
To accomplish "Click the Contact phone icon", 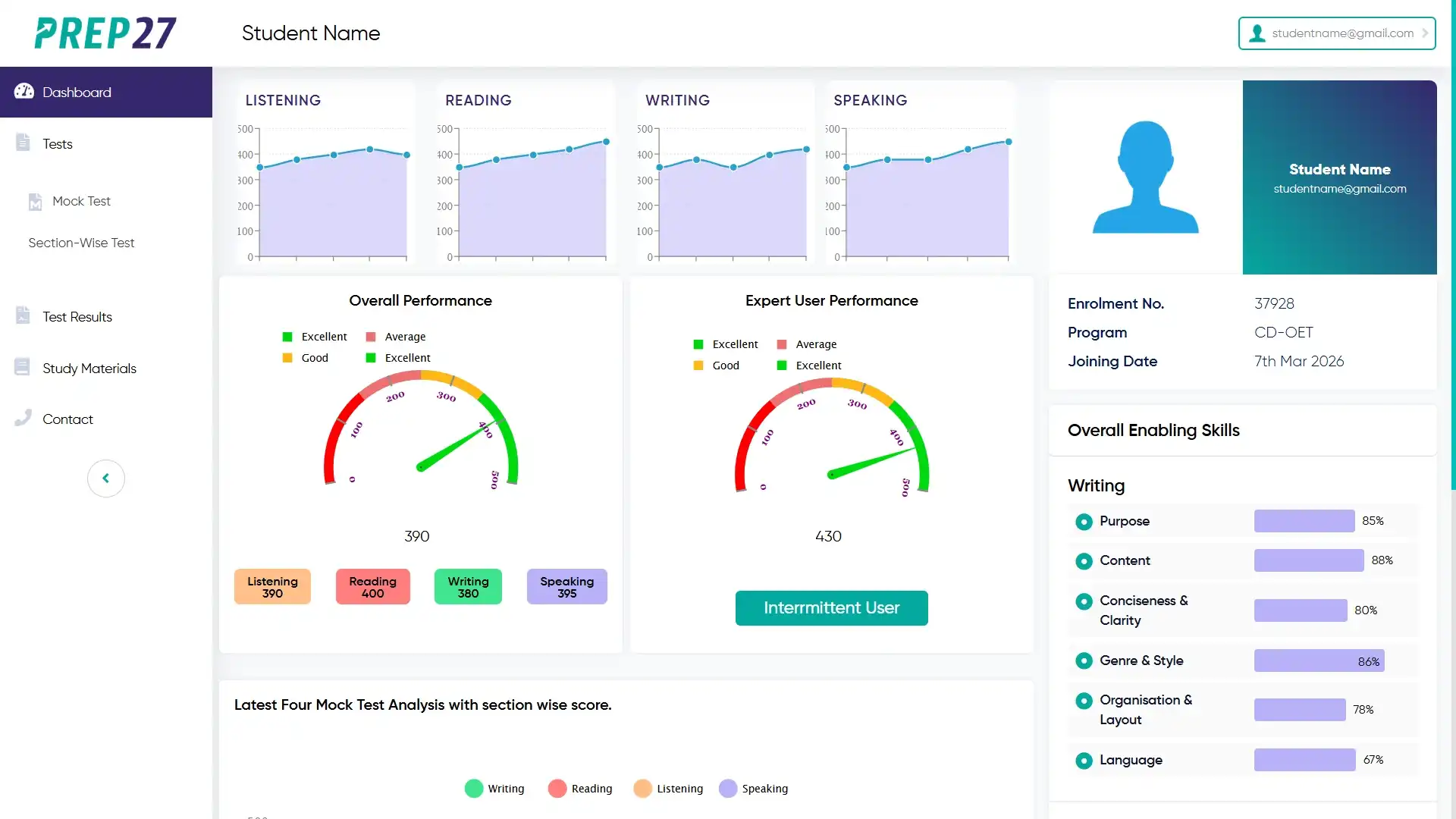I will coord(23,418).
